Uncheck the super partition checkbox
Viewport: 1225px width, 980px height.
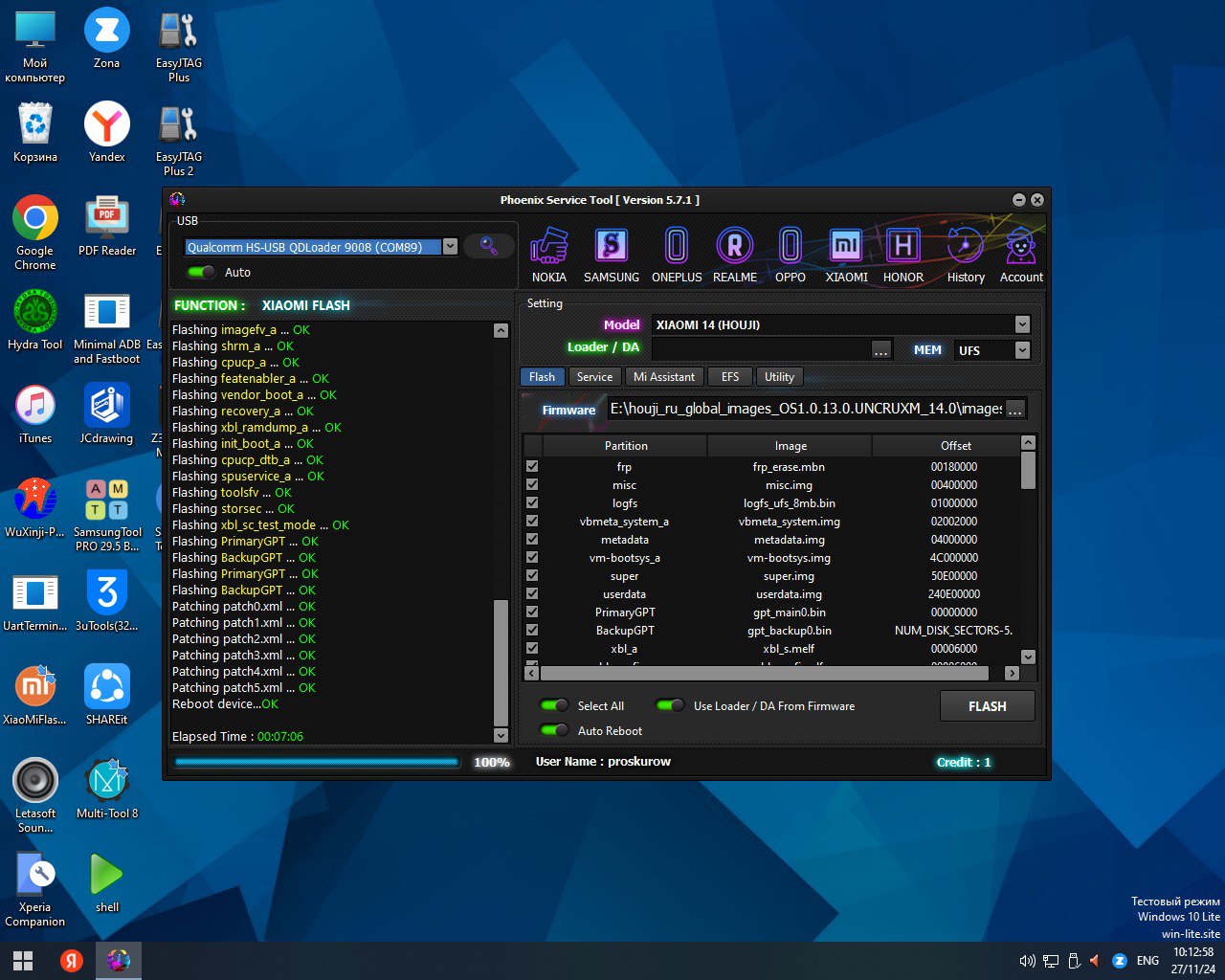[x=532, y=575]
